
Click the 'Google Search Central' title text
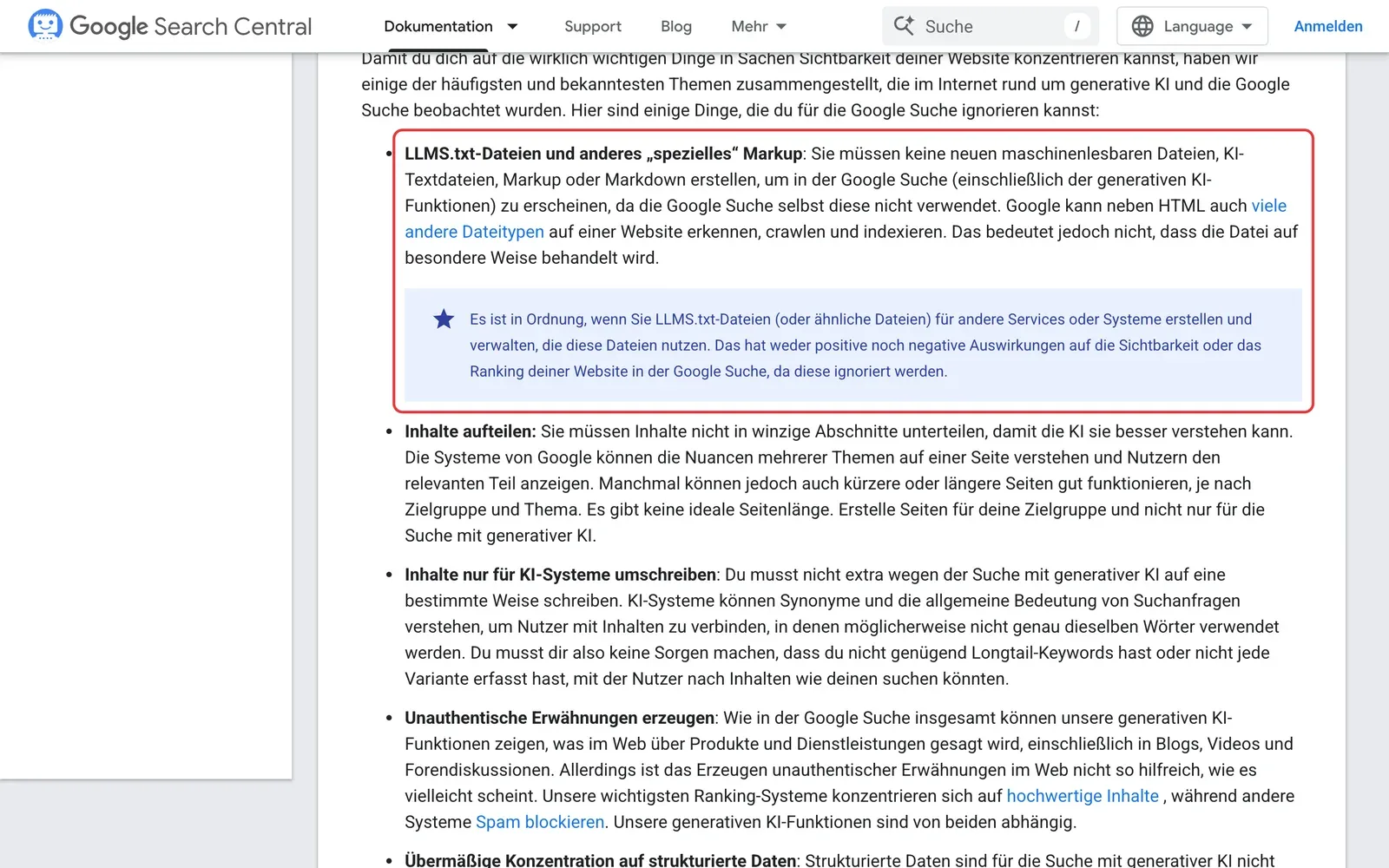(x=190, y=26)
